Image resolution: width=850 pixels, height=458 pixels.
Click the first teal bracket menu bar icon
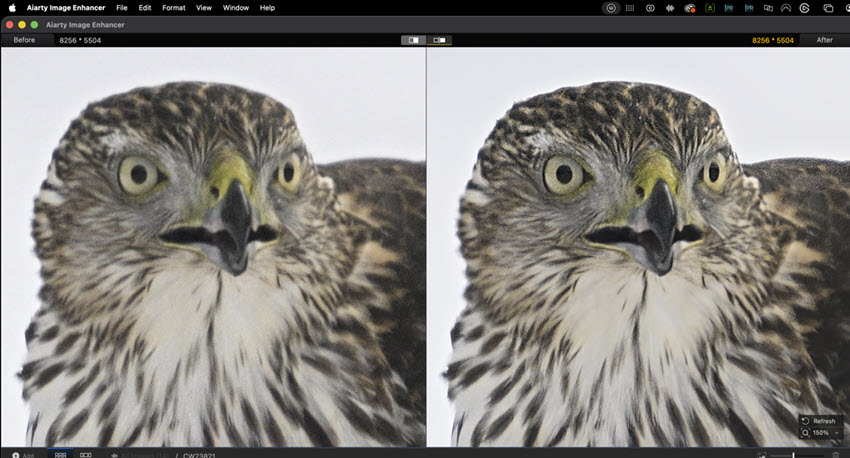tap(729, 8)
